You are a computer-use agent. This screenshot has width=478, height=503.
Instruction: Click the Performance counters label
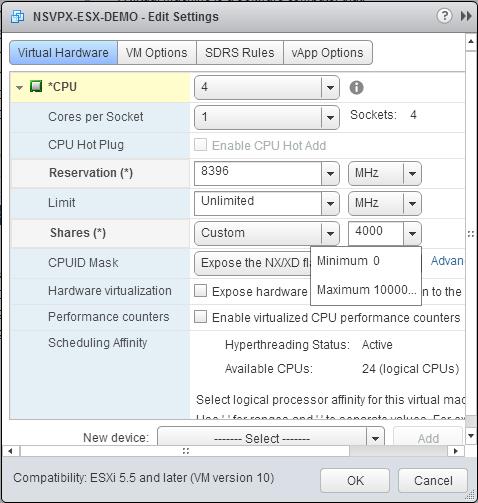(109, 317)
